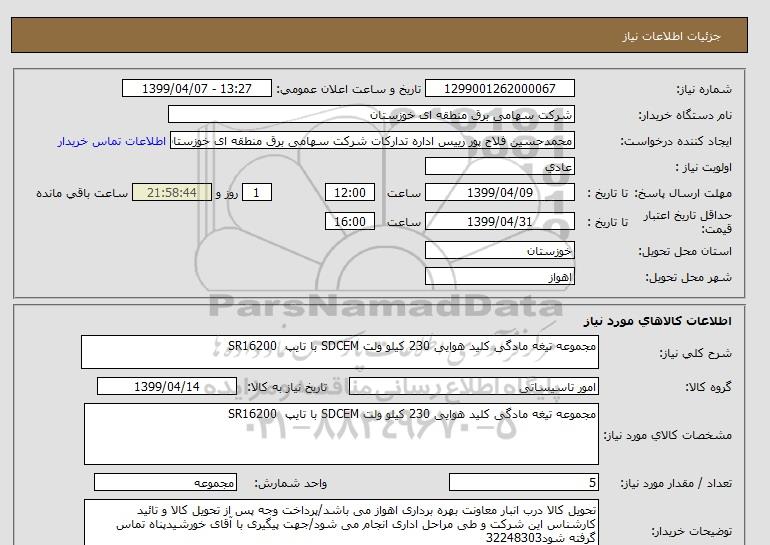Select the priority field showing عادی
Image resolution: width=770 pixels, height=545 pixels.
500,167
